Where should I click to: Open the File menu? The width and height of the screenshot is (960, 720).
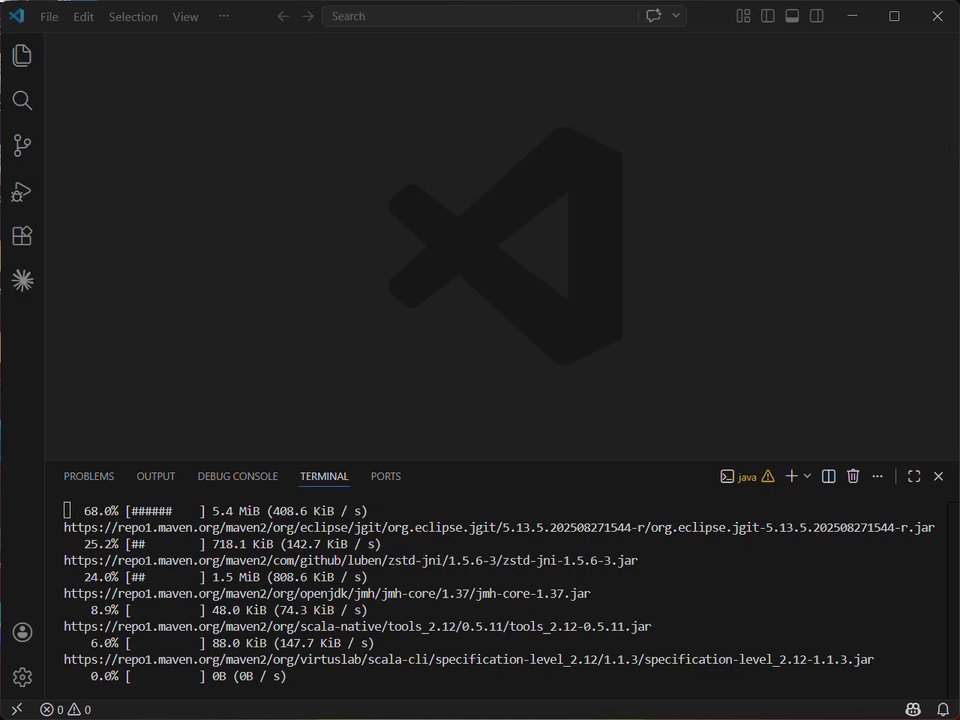pos(49,17)
